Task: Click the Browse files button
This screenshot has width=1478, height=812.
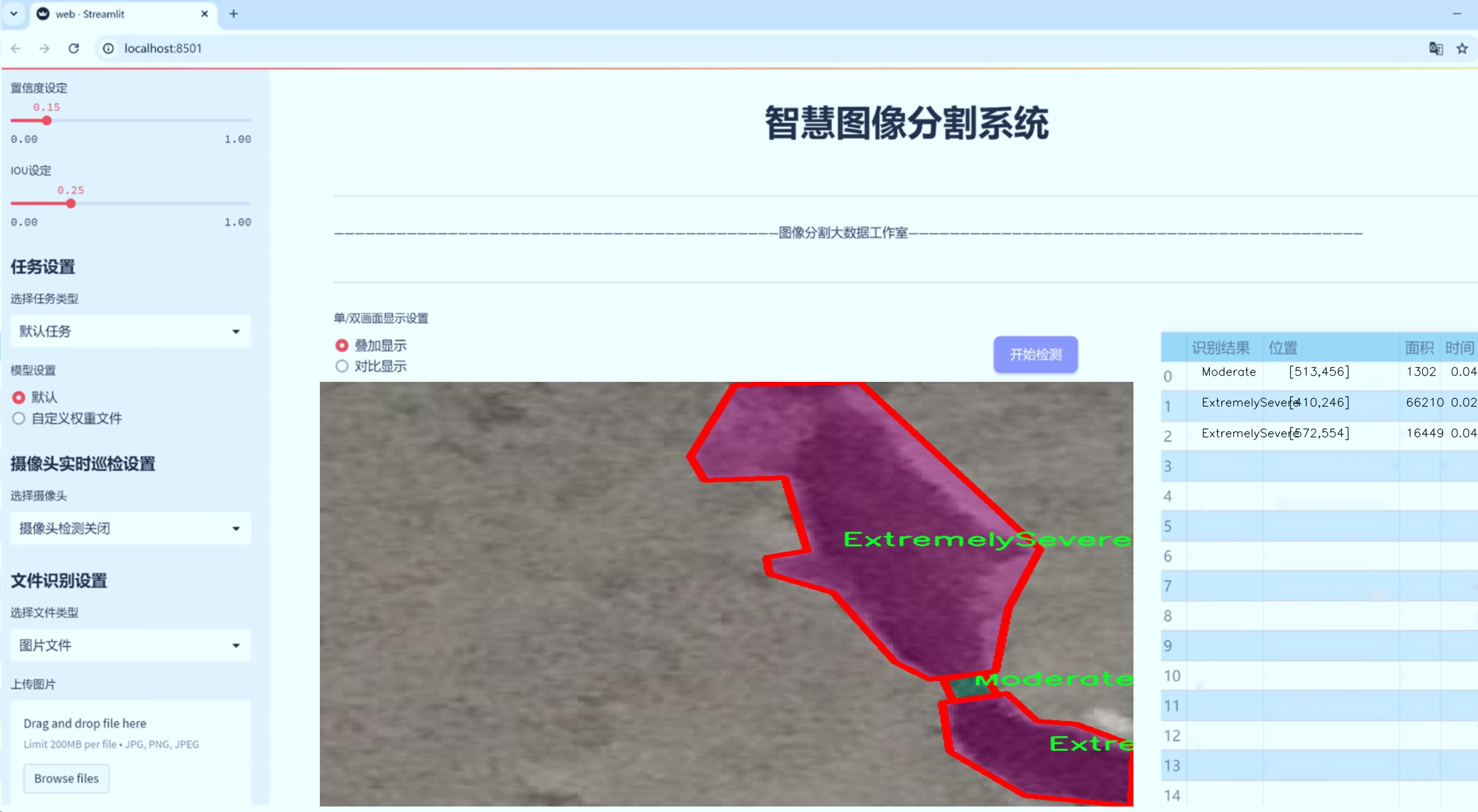Action: point(66,778)
